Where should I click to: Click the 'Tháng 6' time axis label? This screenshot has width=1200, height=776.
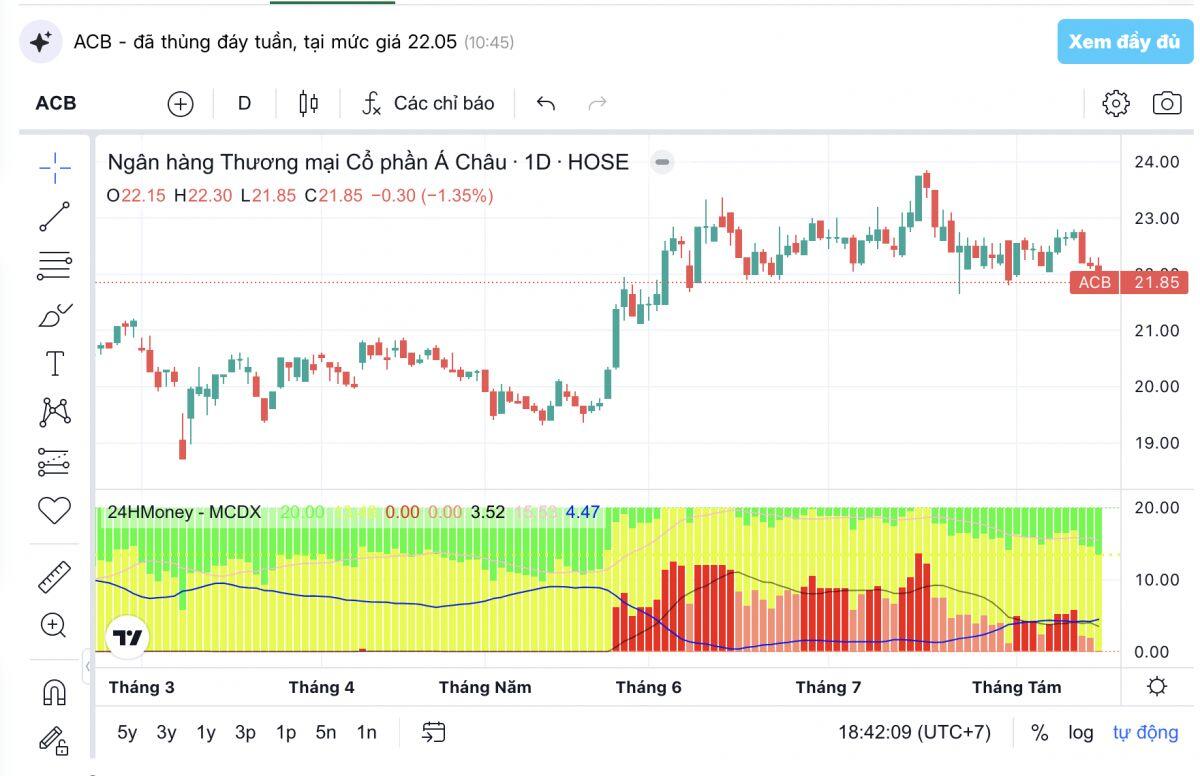pyautogui.click(x=648, y=687)
